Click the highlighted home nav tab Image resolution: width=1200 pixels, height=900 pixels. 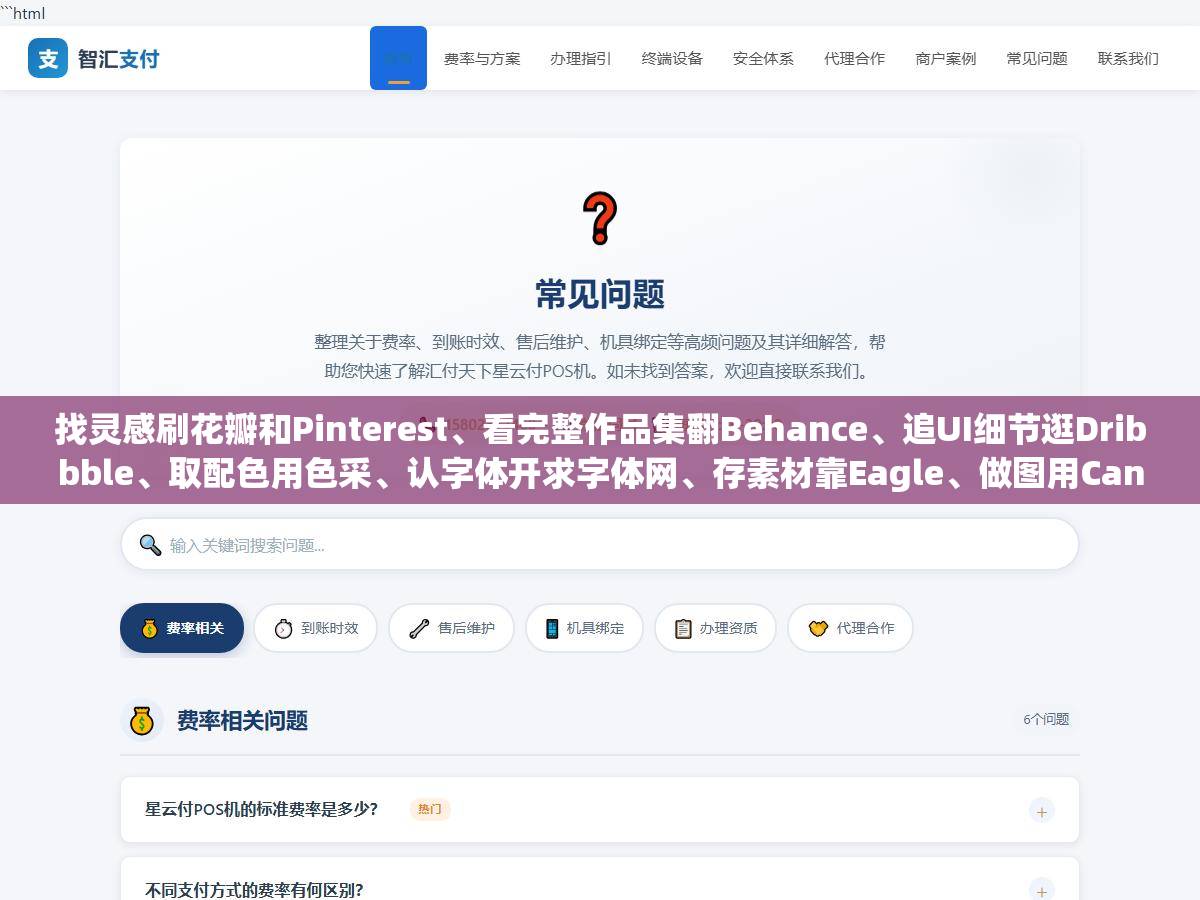[x=398, y=58]
